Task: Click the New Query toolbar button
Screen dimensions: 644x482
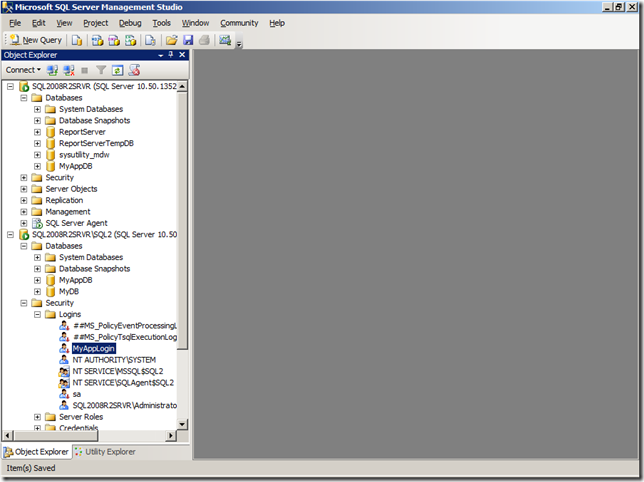Action: pos(36,40)
